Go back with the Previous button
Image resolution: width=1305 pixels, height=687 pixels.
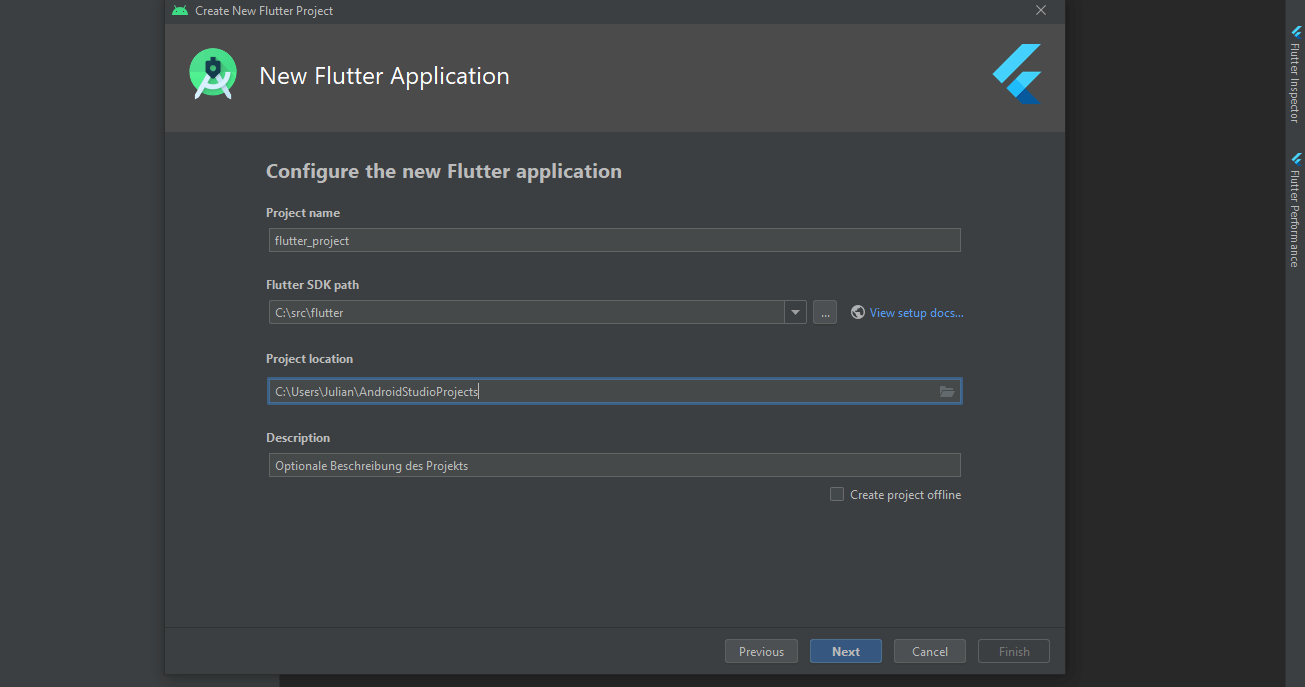pos(761,651)
